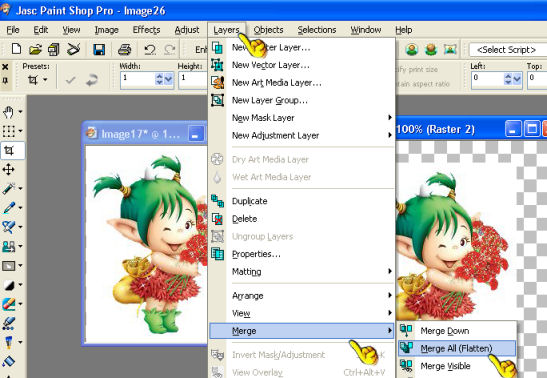Open the Select Script dropdown
Image resolution: width=547 pixels, height=378 pixels.
508,50
